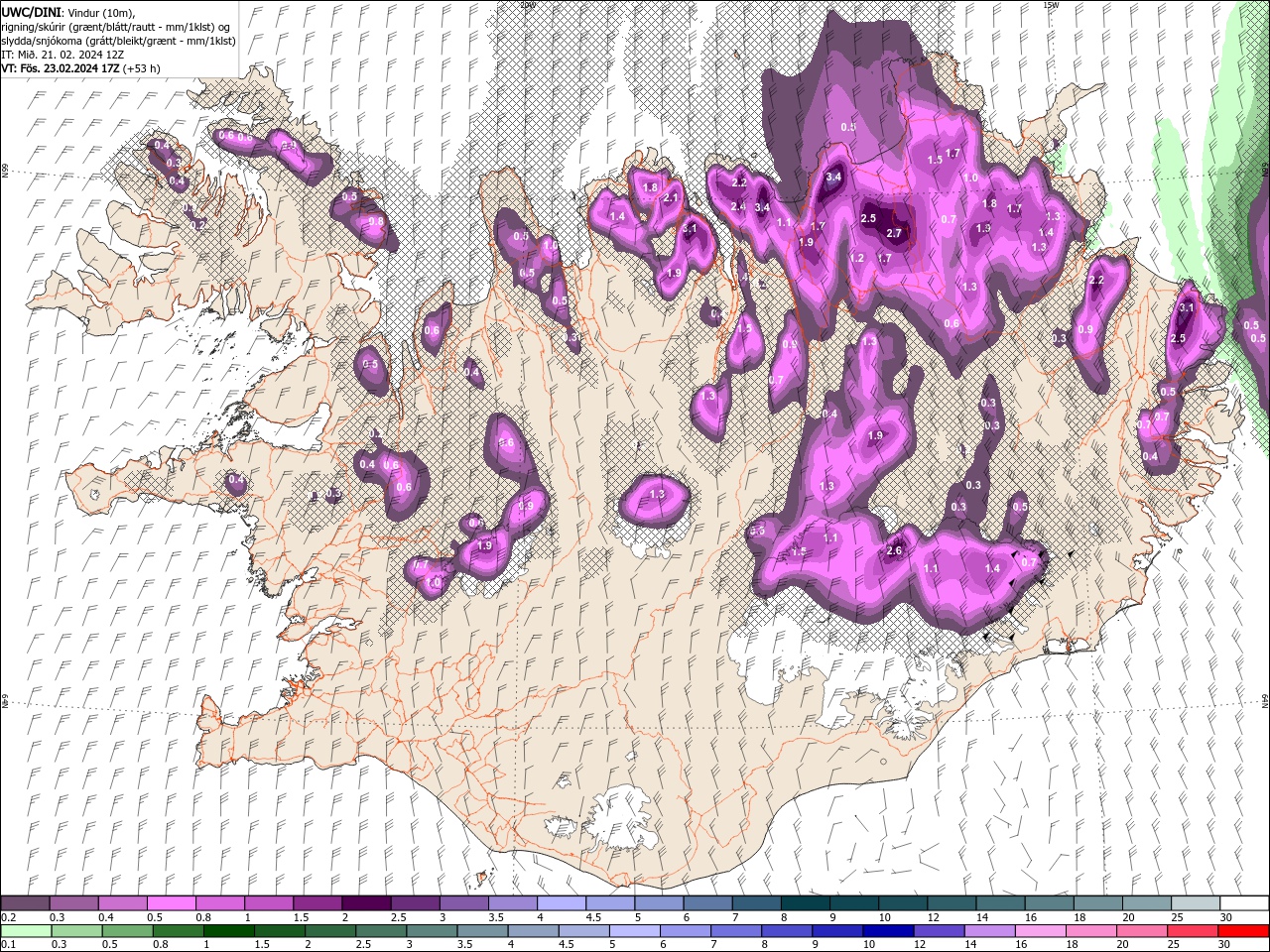Pick the 25 swatch in the lower legend row
Image resolution: width=1270 pixels, height=952 pixels.
1194,930
